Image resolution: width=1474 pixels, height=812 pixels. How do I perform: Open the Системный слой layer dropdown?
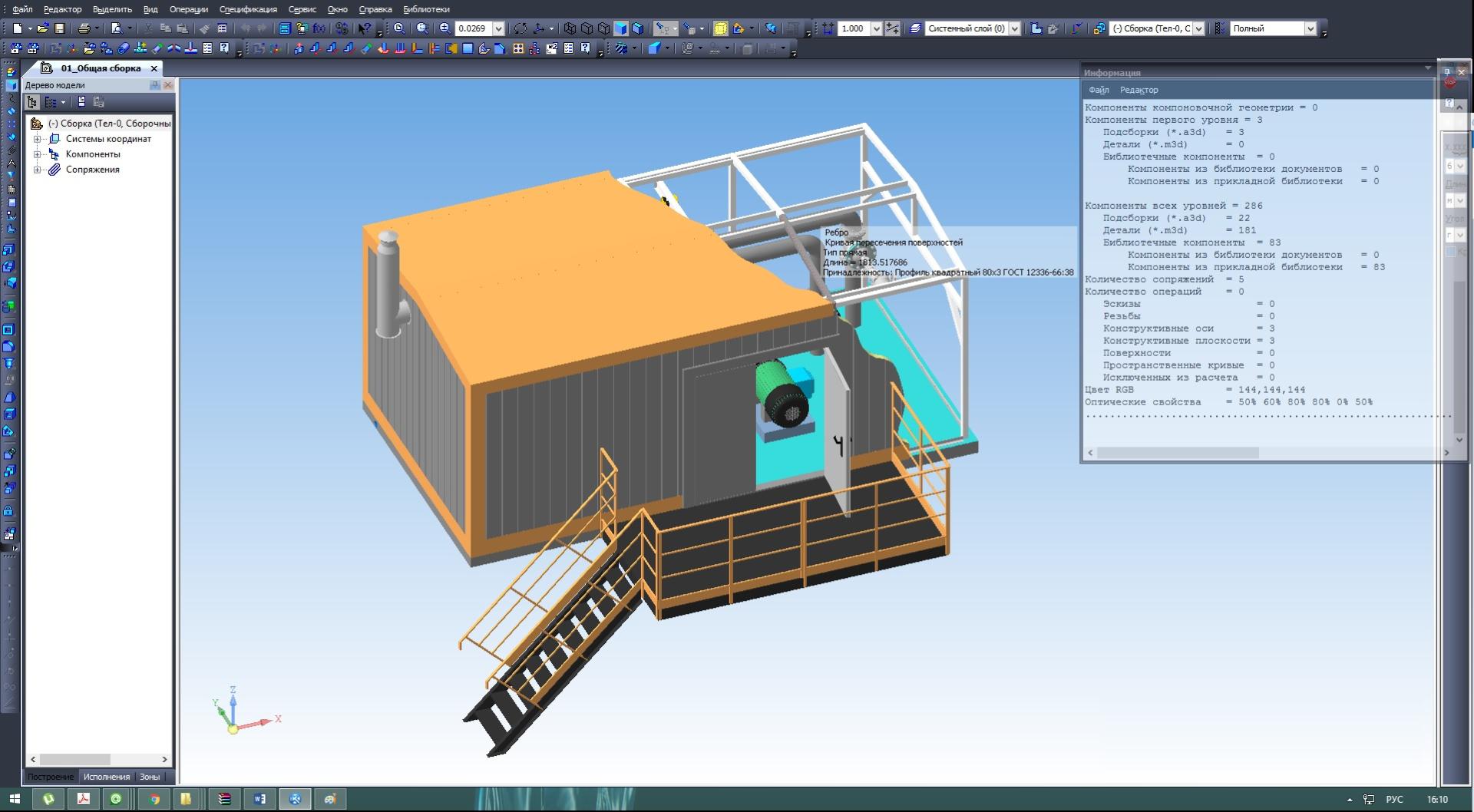[x=1014, y=28]
